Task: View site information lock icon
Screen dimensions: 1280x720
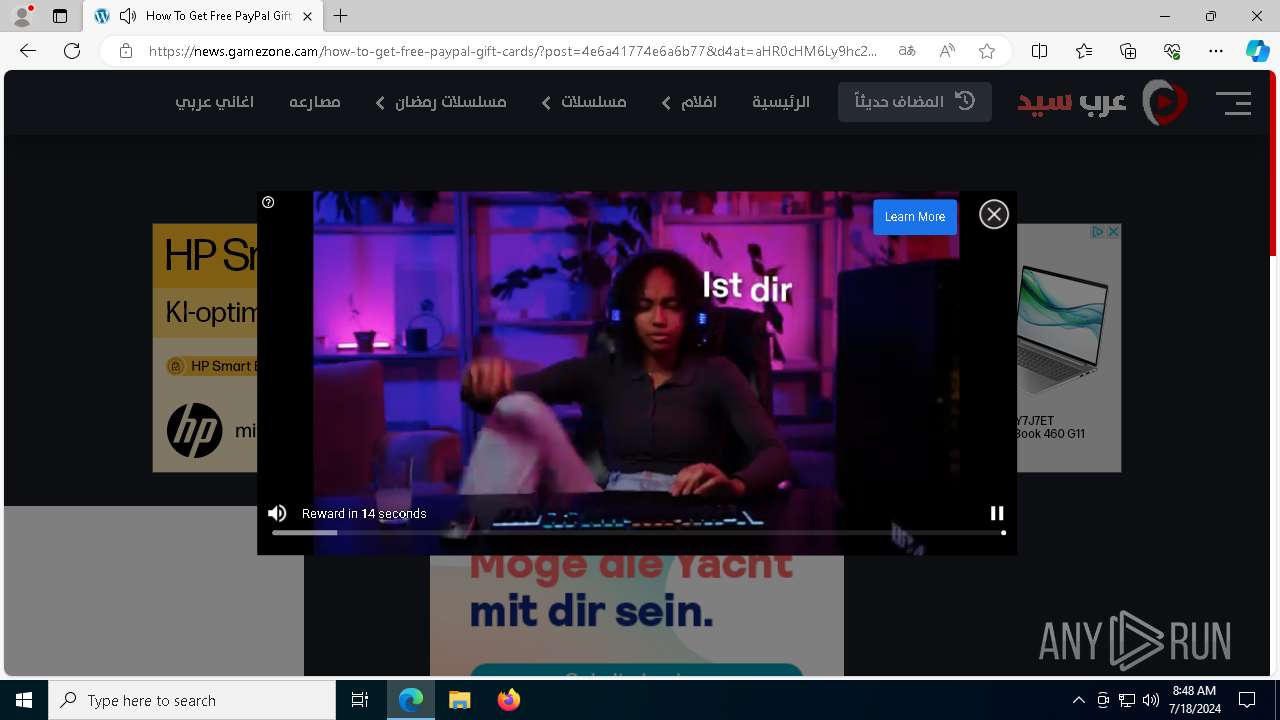Action: tap(125, 51)
